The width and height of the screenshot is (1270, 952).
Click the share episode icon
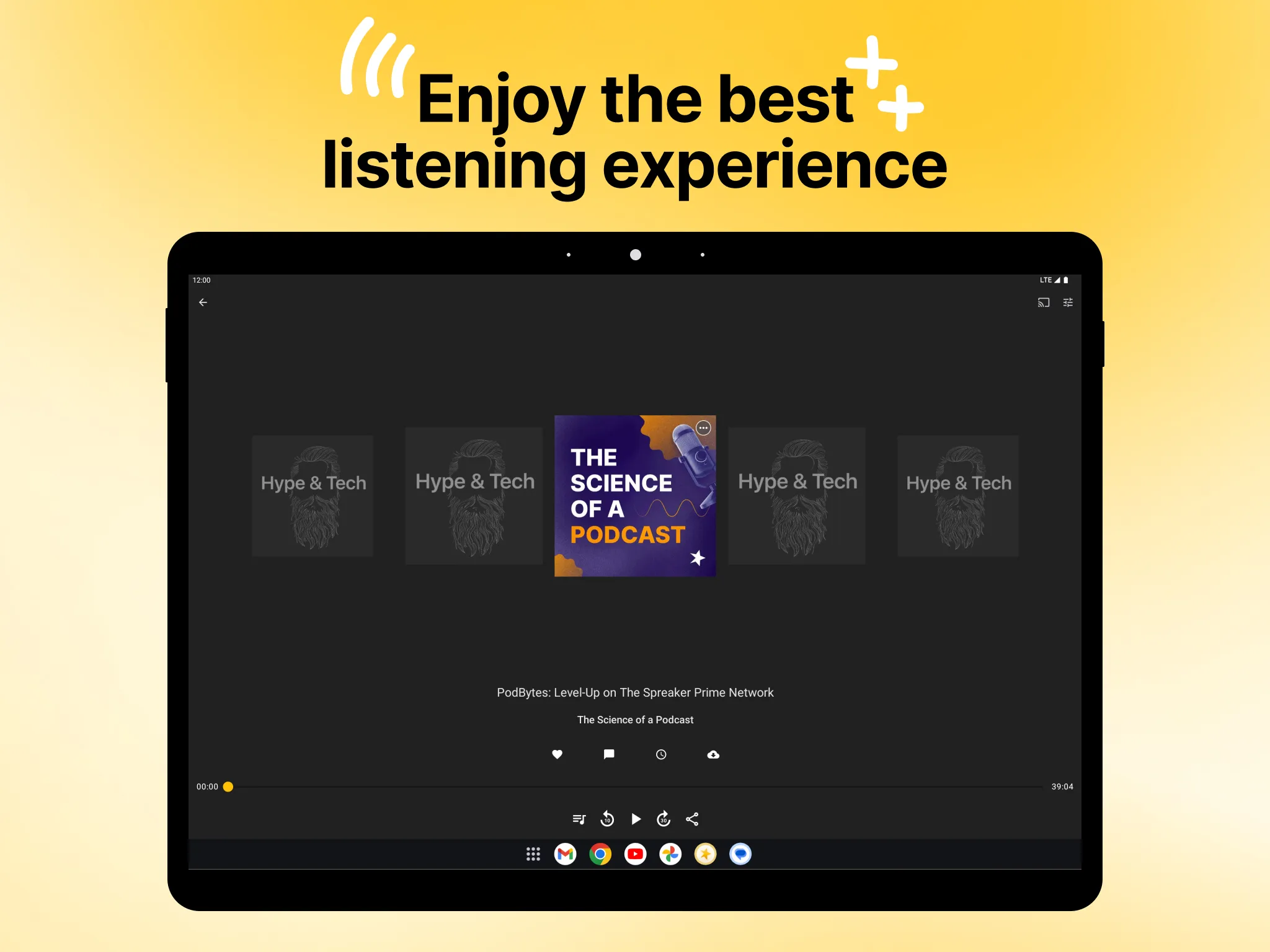click(691, 818)
